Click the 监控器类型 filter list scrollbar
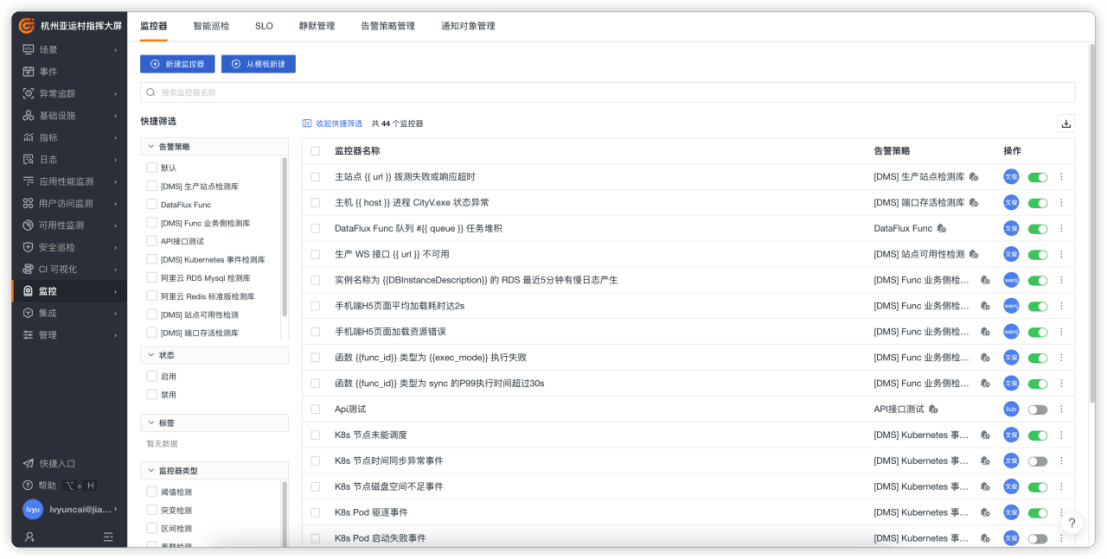1107x559 pixels. tap(285, 514)
